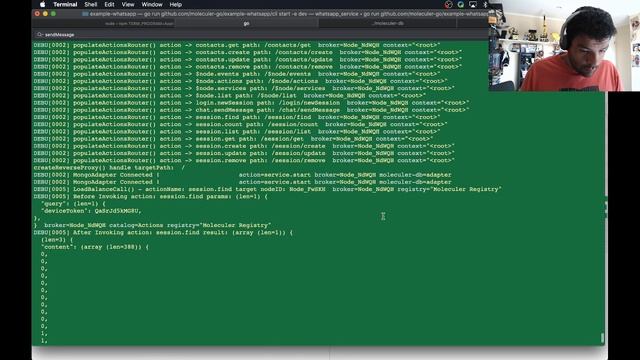
Task: Click the Bluetooth menu bar icon
Action: click(x=485, y=4)
